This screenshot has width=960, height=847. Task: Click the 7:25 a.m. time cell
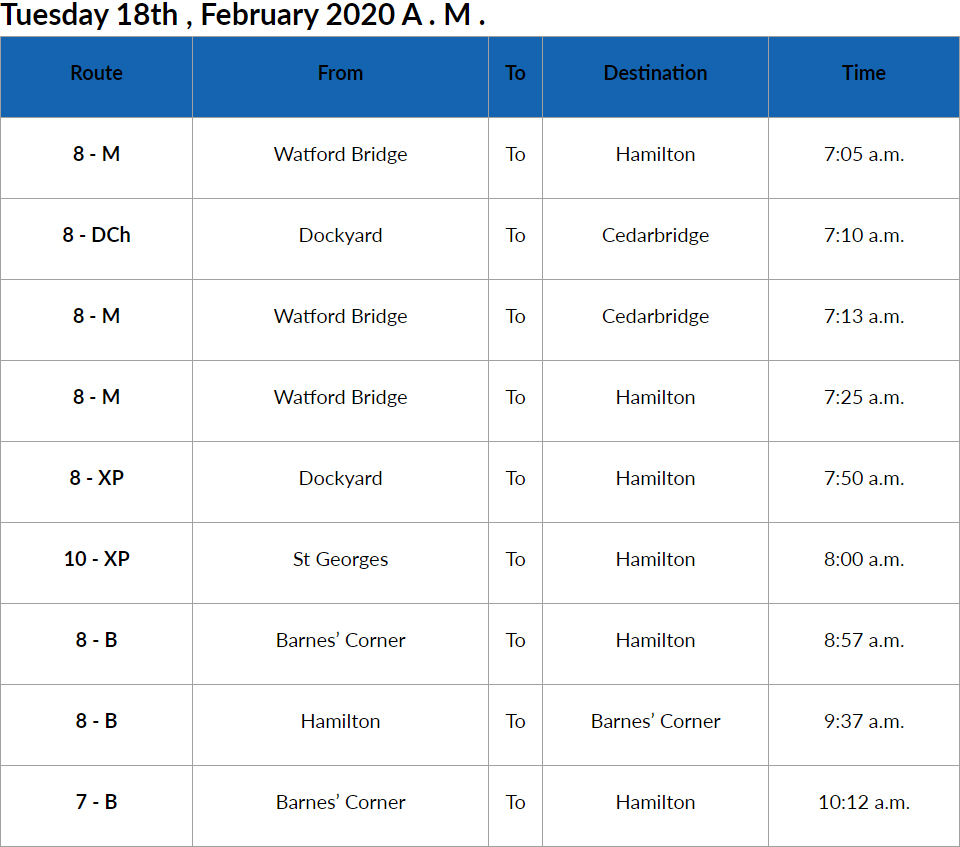click(x=864, y=397)
